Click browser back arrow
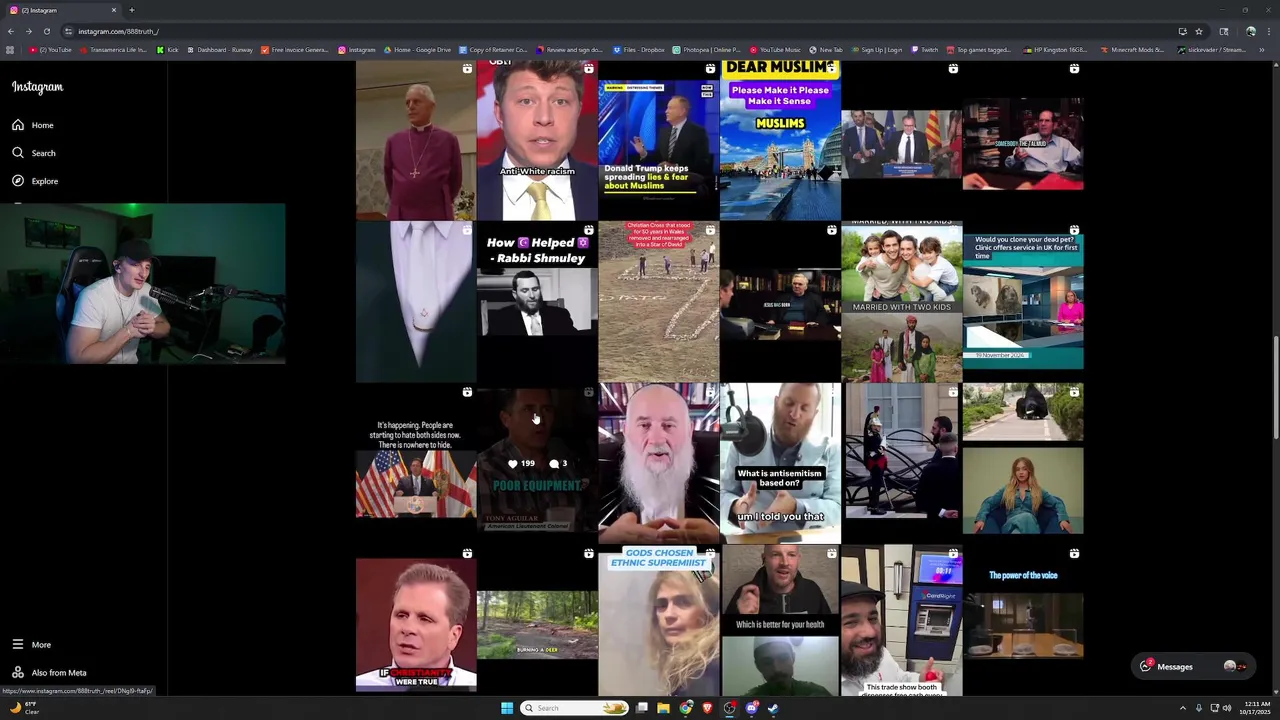The width and height of the screenshot is (1280, 720). 10,31
